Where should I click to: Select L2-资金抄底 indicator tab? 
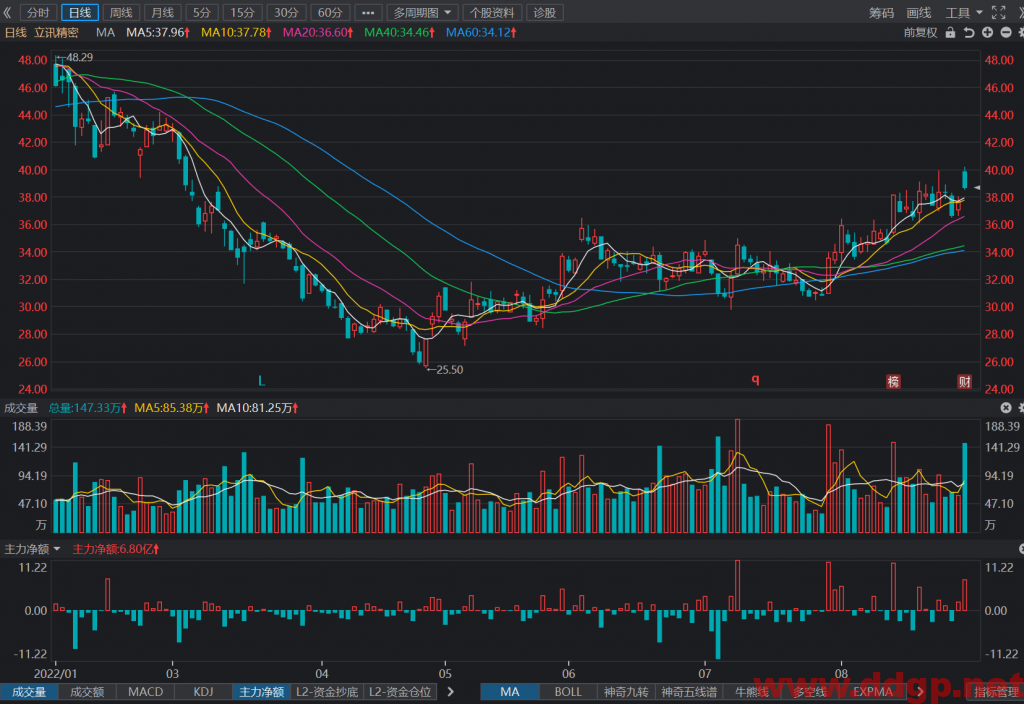coord(327,692)
